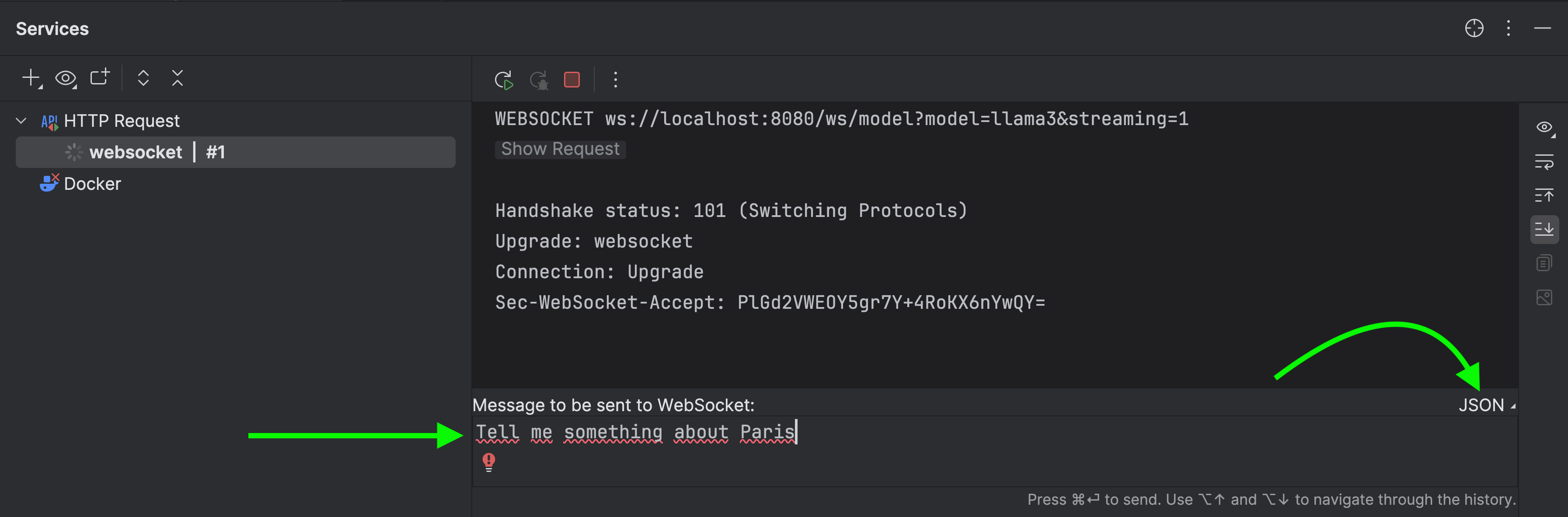Image resolution: width=1568 pixels, height=517 pixels.
Task: Open the response view settings eye icon
Action: click(1544, 127)
